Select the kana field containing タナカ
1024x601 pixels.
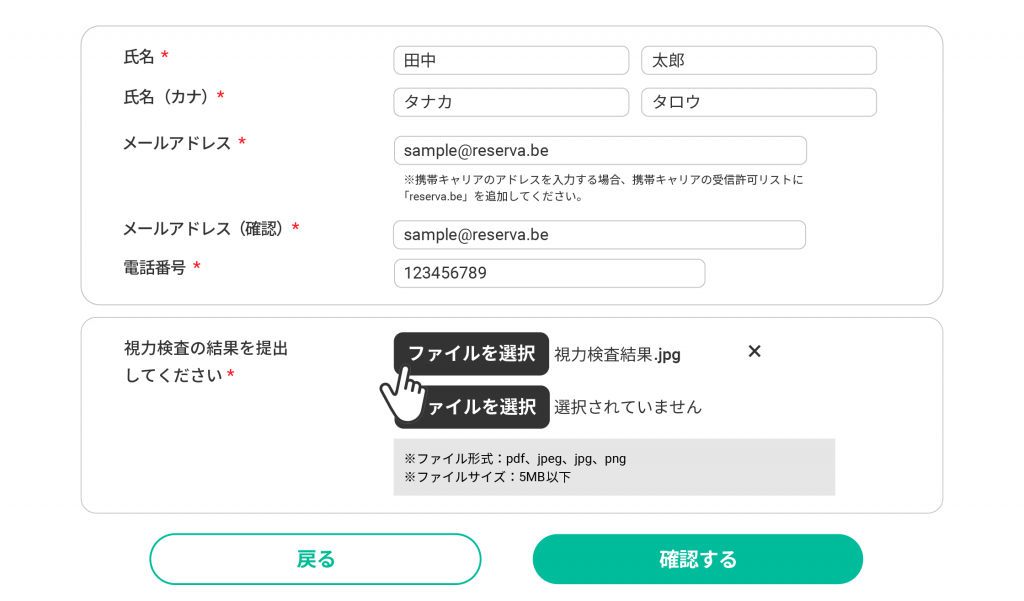pyautogui.click(x=511, y=102)
